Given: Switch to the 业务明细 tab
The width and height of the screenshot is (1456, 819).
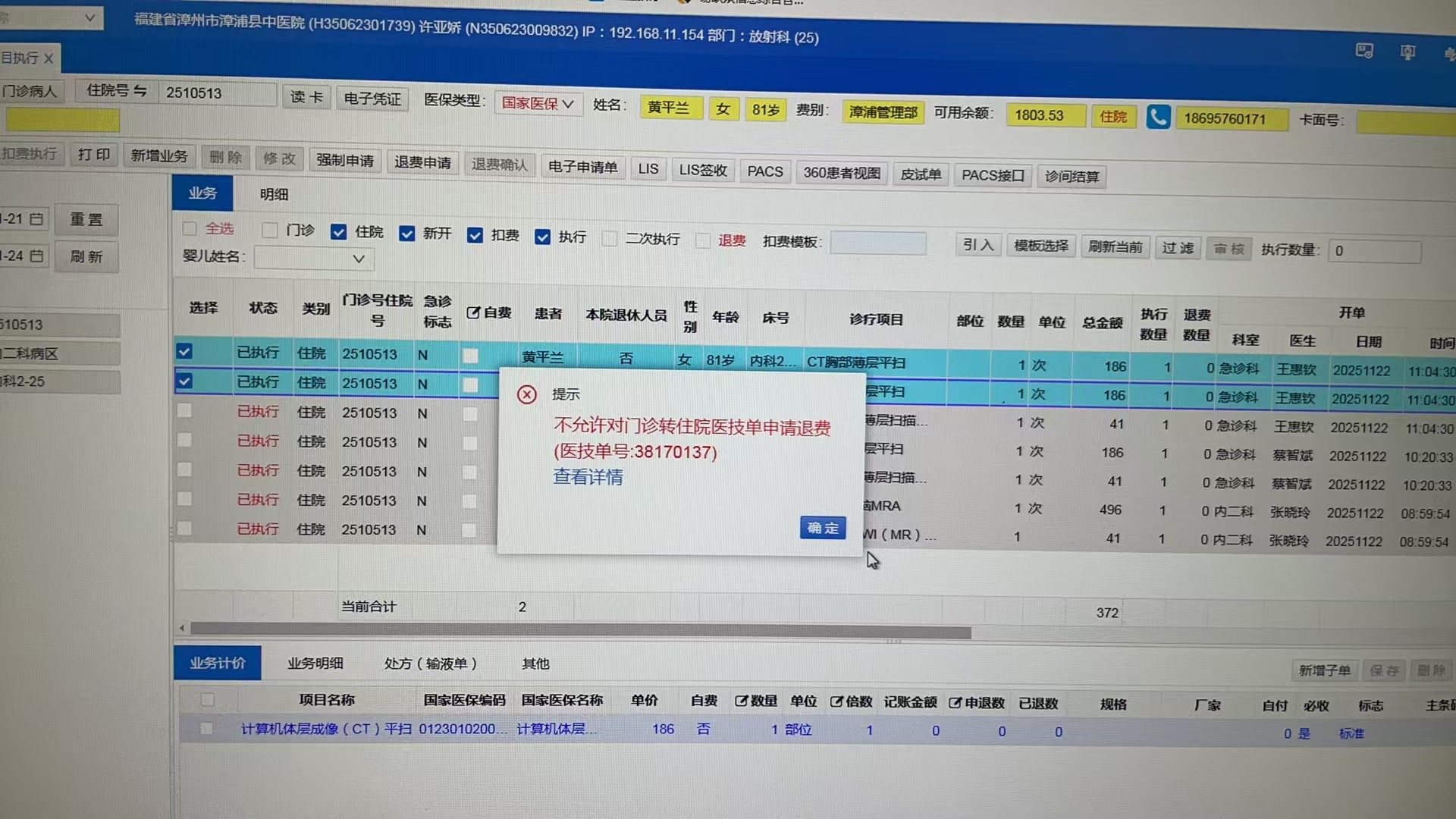Looking at the screenshot, I should click(315, 663).
